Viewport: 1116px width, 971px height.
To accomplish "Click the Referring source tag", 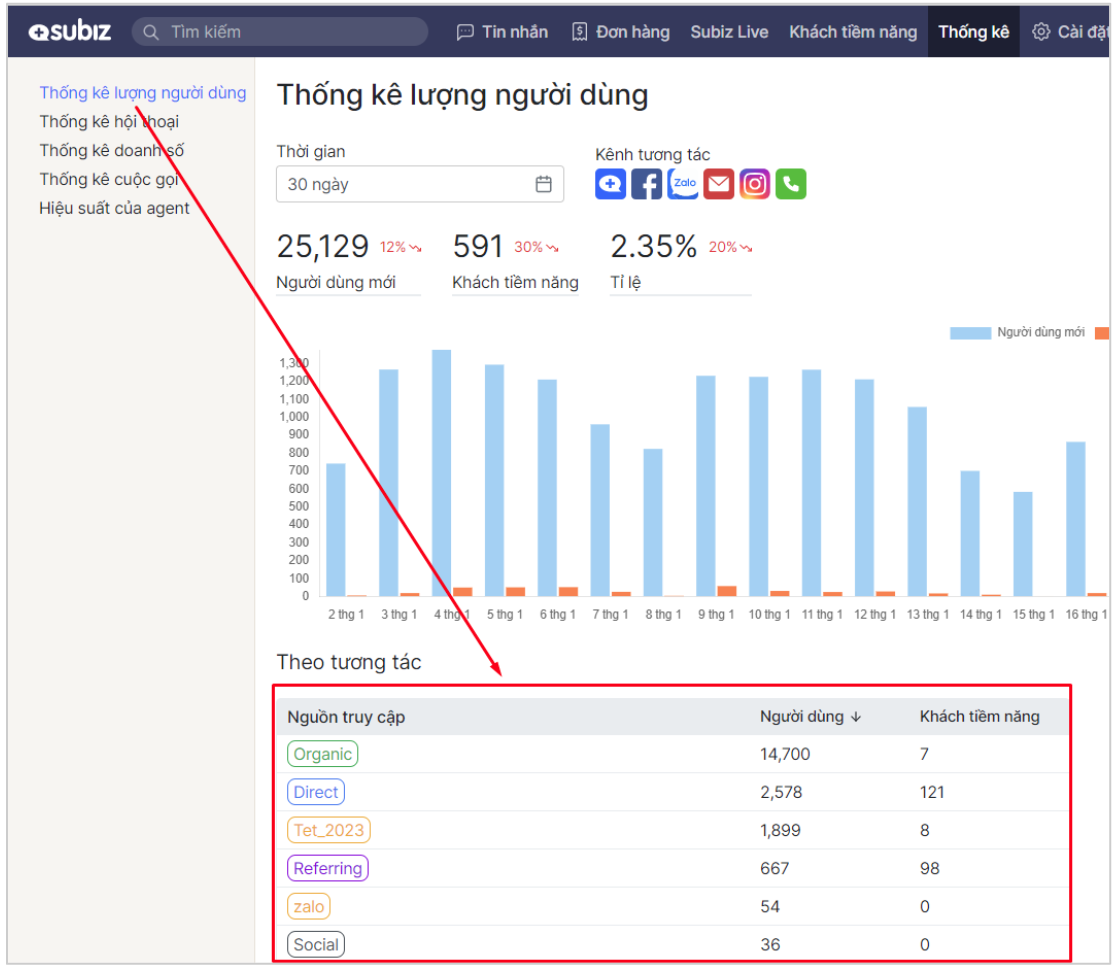I will pos(327,868).
